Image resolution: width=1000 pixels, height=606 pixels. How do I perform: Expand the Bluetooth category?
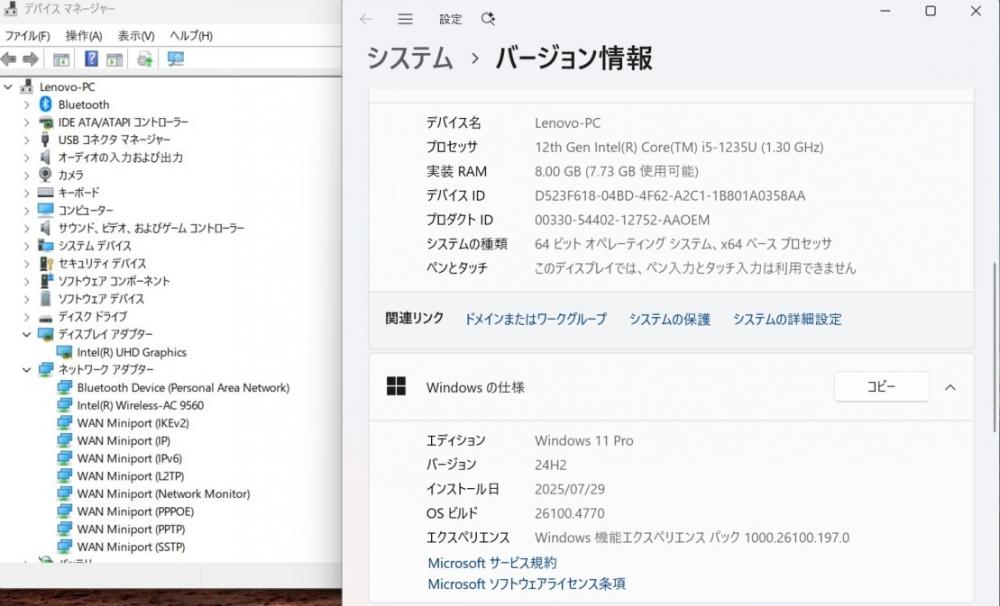click(26, 105)
